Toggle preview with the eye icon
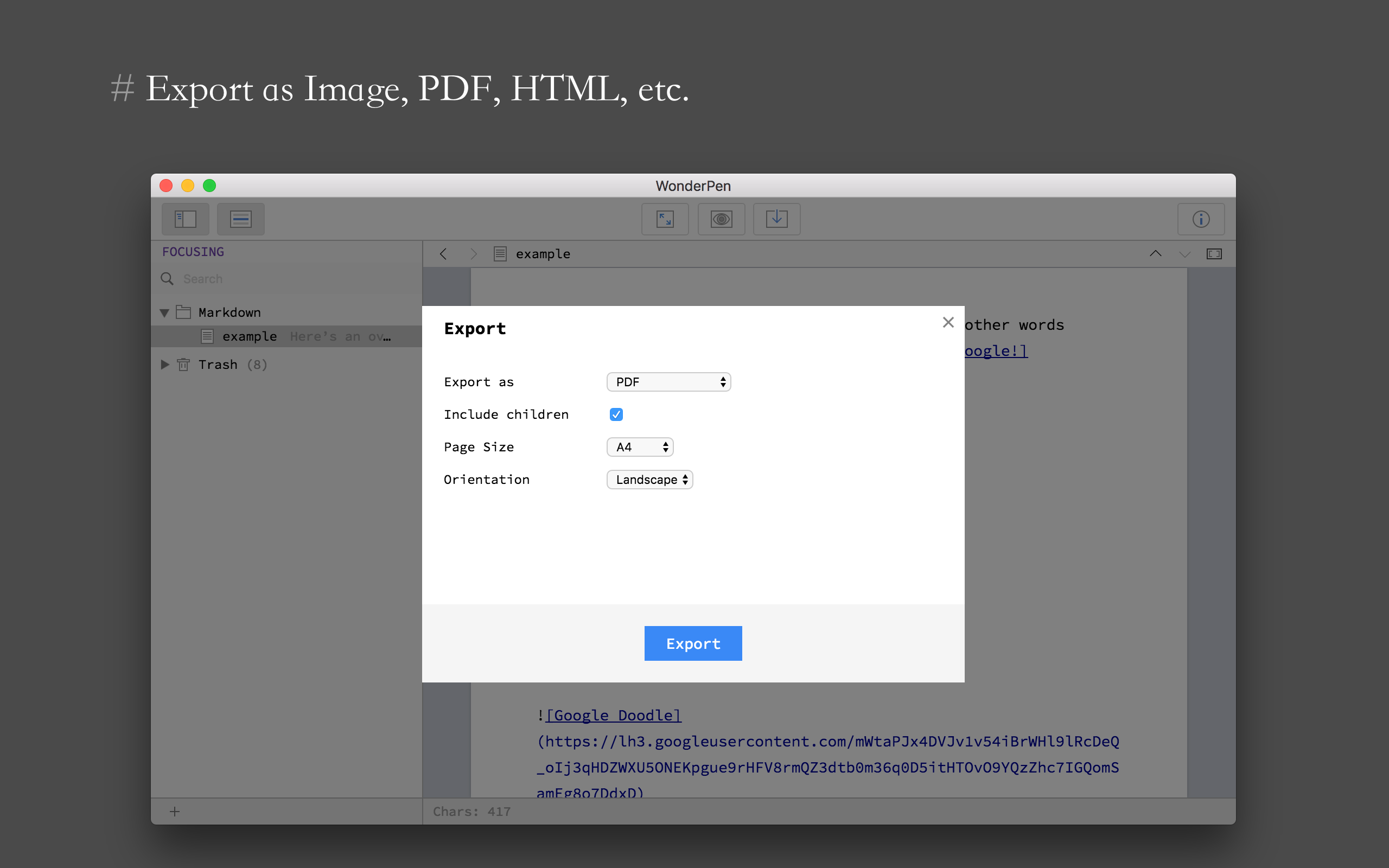1389x868 pixels. click(721, 219)
